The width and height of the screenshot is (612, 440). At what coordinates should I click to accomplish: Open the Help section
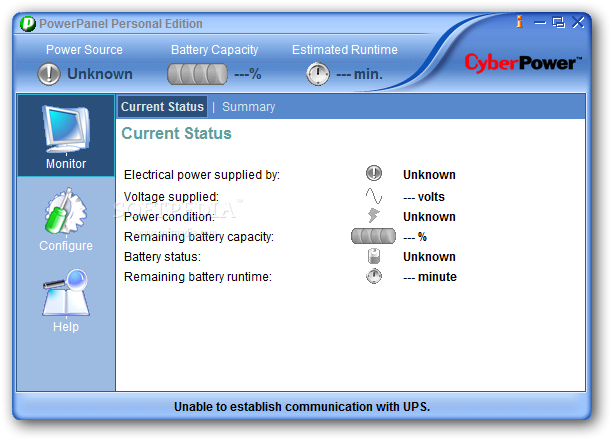pyautogui.click(x=66, y=301)
